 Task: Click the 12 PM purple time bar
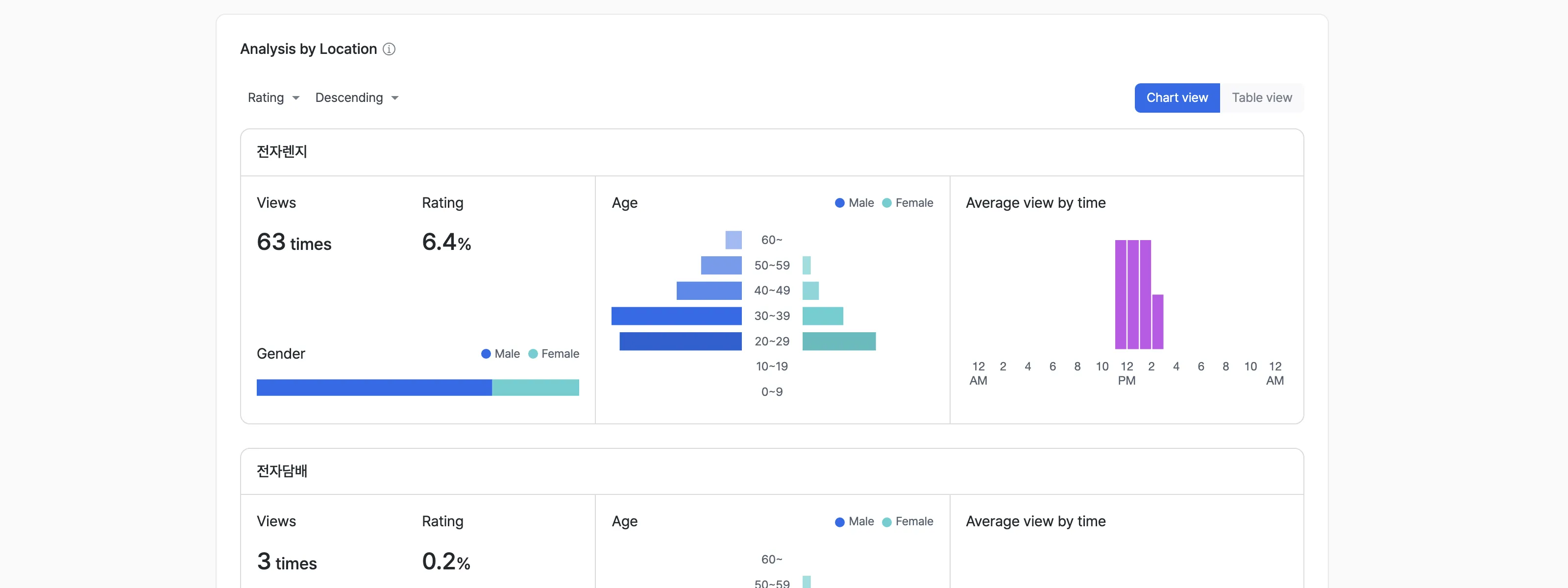coord(1133,294)
